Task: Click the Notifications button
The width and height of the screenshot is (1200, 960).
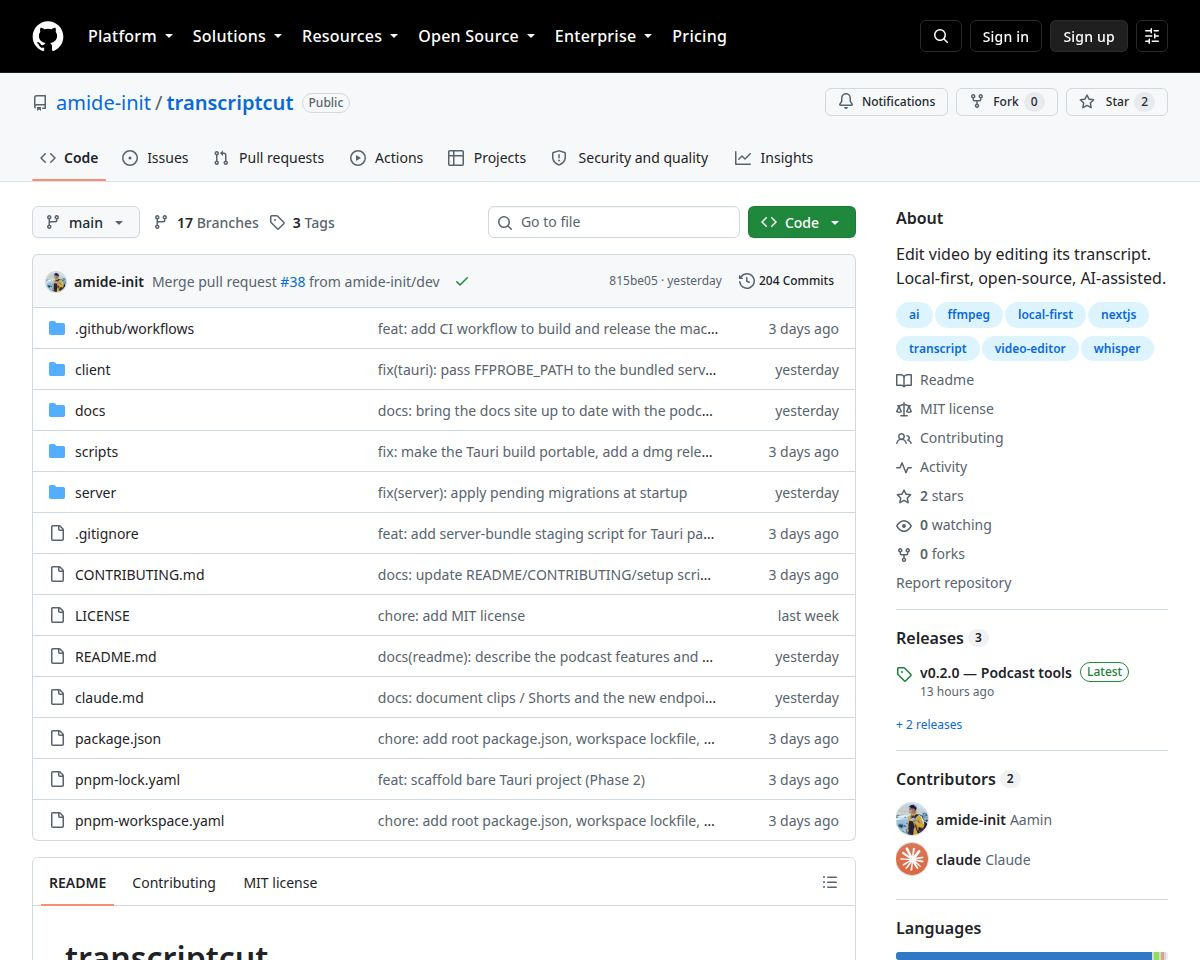Action: coord(886,102)
